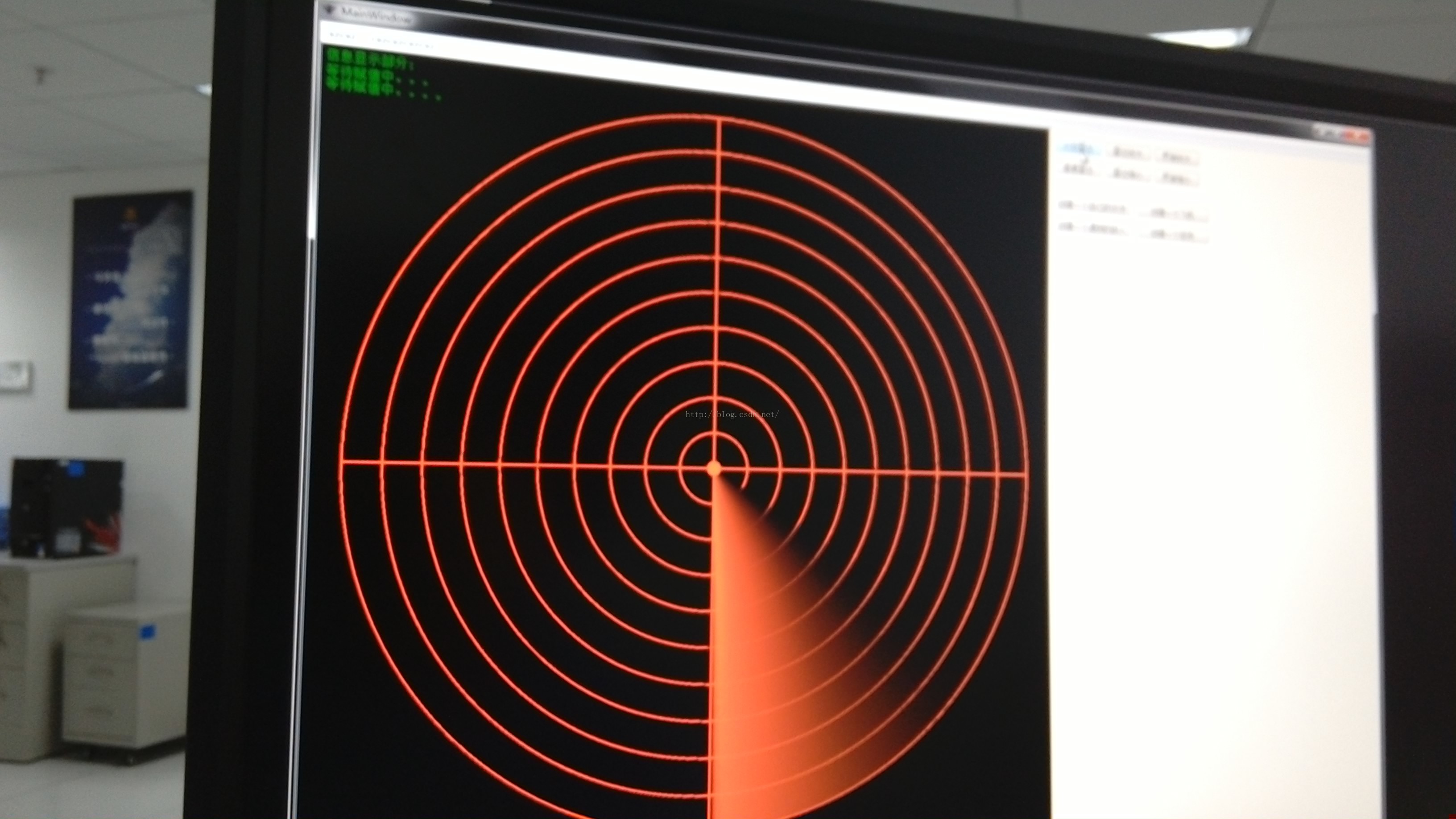1456x819 pixels.
Task: Click the MainWindow application icon in title bar
Action: coord(330,10)
